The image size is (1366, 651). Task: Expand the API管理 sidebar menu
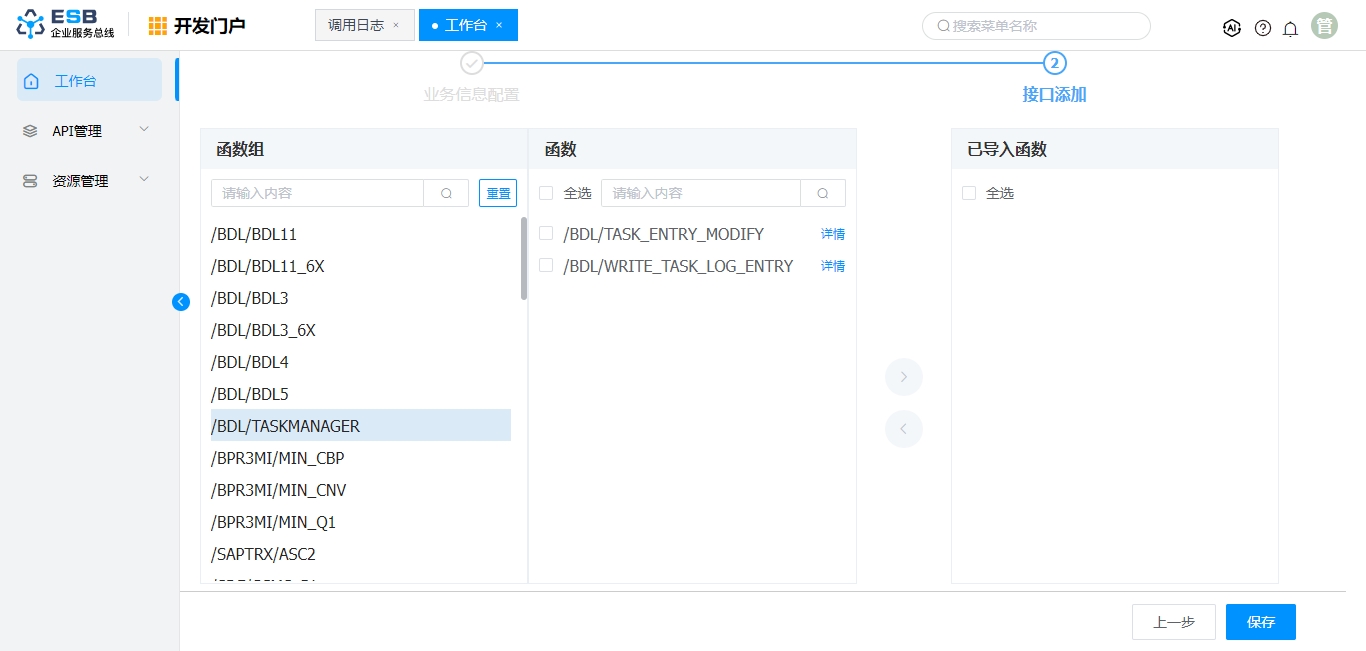pos(89,131)
